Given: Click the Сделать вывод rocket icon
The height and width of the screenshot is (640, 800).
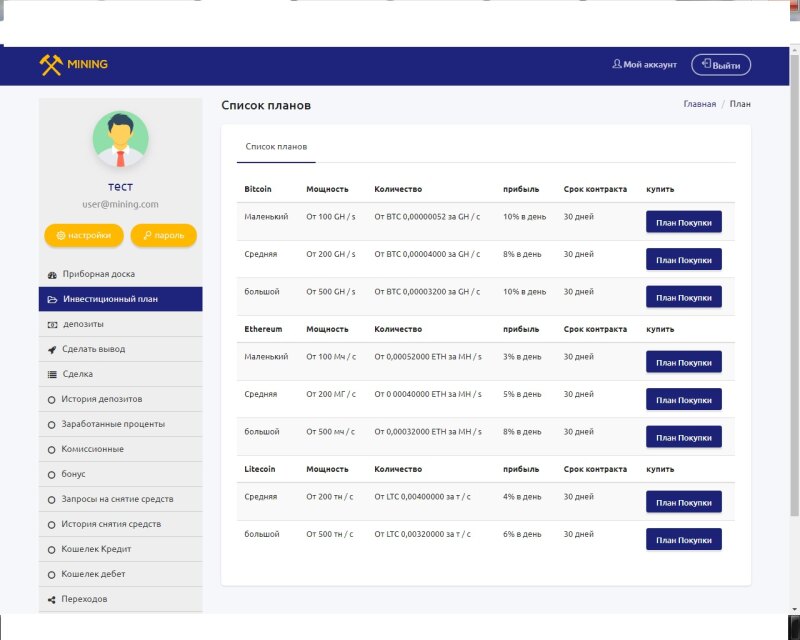Looking at the screenshot, I should point(52,349).
